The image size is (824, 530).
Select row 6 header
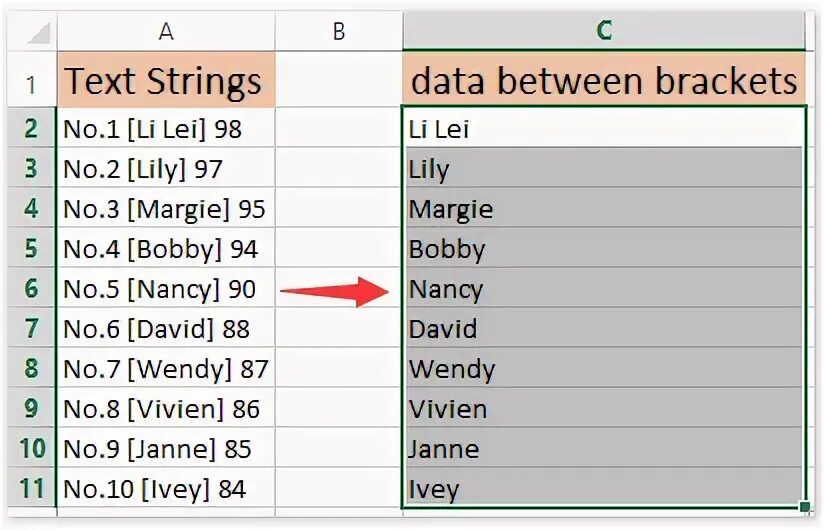(x=30, y=289)
